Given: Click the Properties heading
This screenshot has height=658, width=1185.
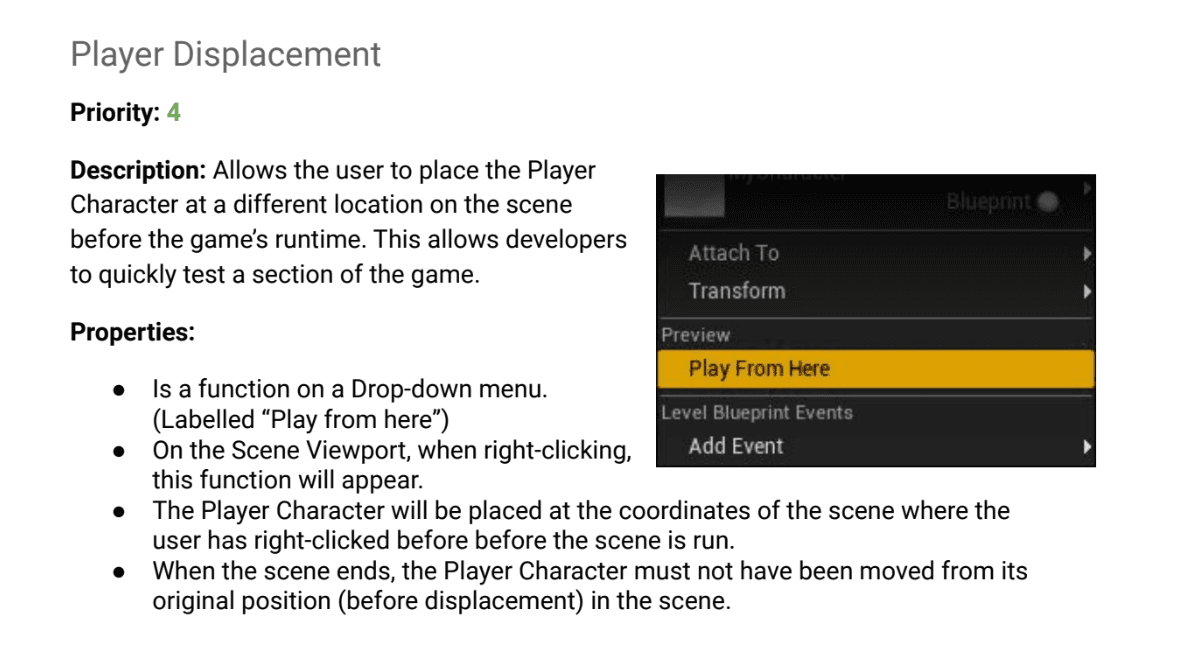Looking at the screenshot, I should [x=132, y=332].
